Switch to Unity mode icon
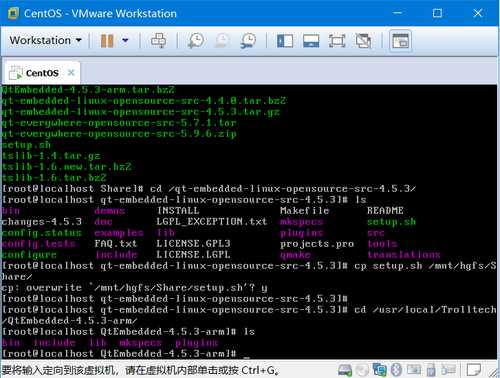This screenshot has height=378, width=500. point(363,41)
